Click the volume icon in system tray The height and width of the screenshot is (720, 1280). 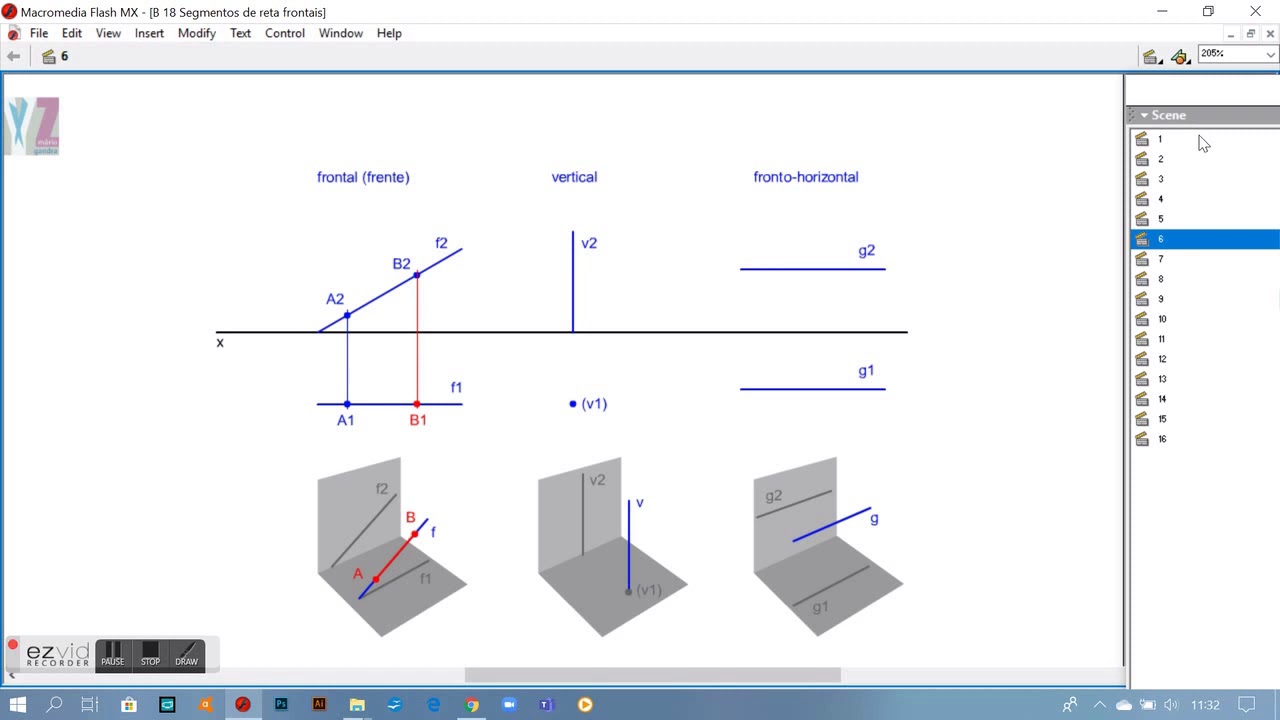pos(1171,705)
